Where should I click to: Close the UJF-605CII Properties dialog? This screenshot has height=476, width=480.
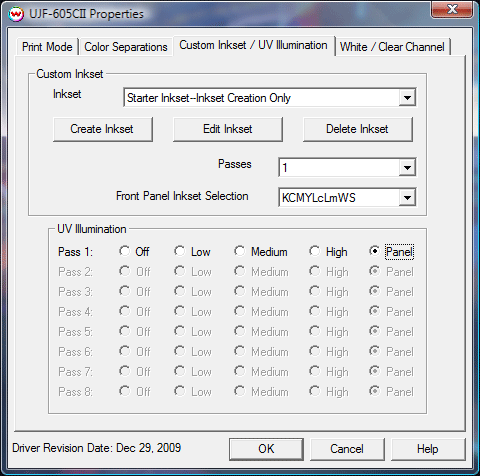point(452,9)
